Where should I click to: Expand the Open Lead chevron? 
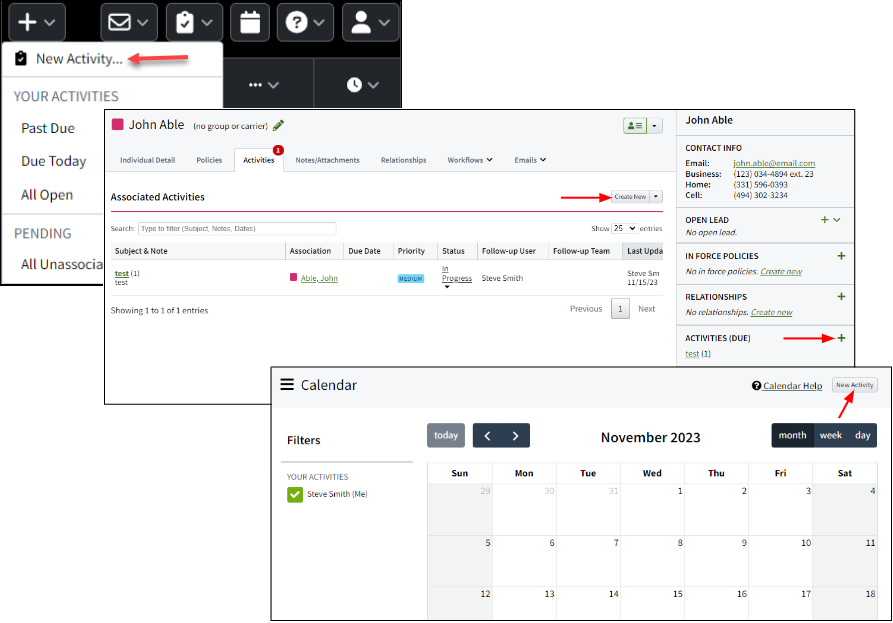pos(837,220)
